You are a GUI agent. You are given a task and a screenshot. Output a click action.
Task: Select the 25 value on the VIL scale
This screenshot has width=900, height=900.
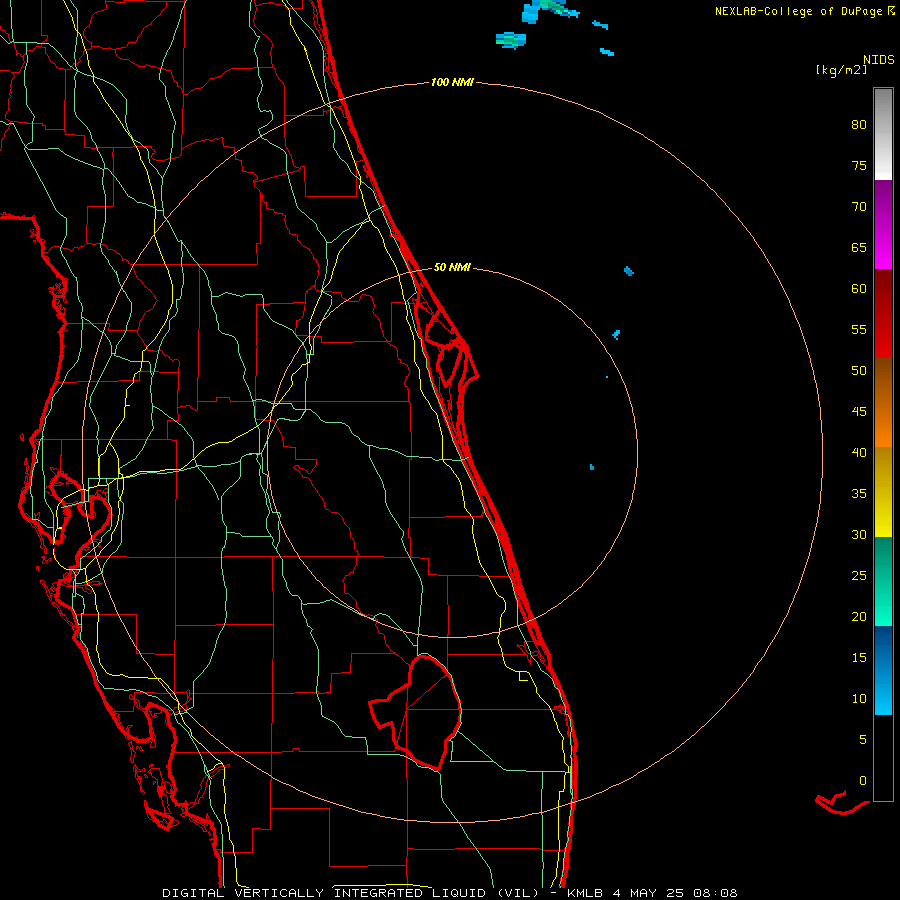[x=859, y=575]
